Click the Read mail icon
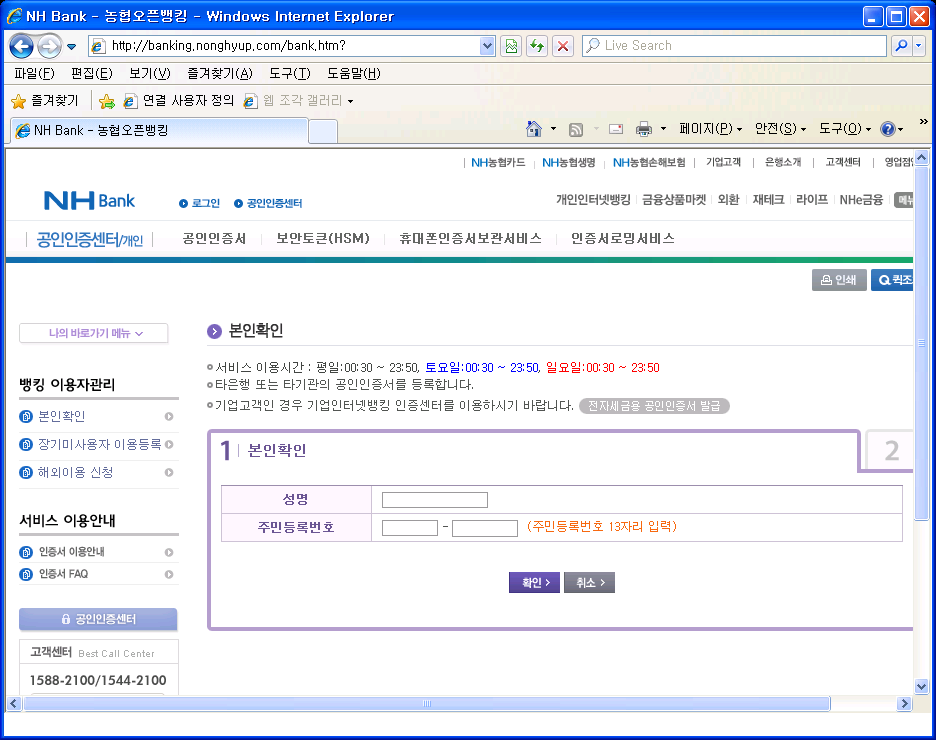936x740 pixels. pos(615,129)
